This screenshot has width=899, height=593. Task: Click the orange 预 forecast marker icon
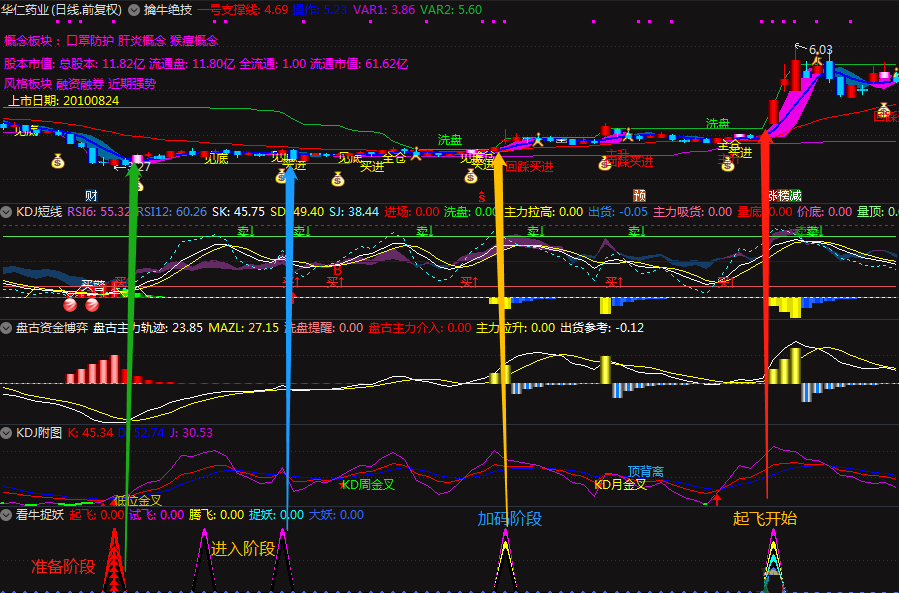coord(639,196)
